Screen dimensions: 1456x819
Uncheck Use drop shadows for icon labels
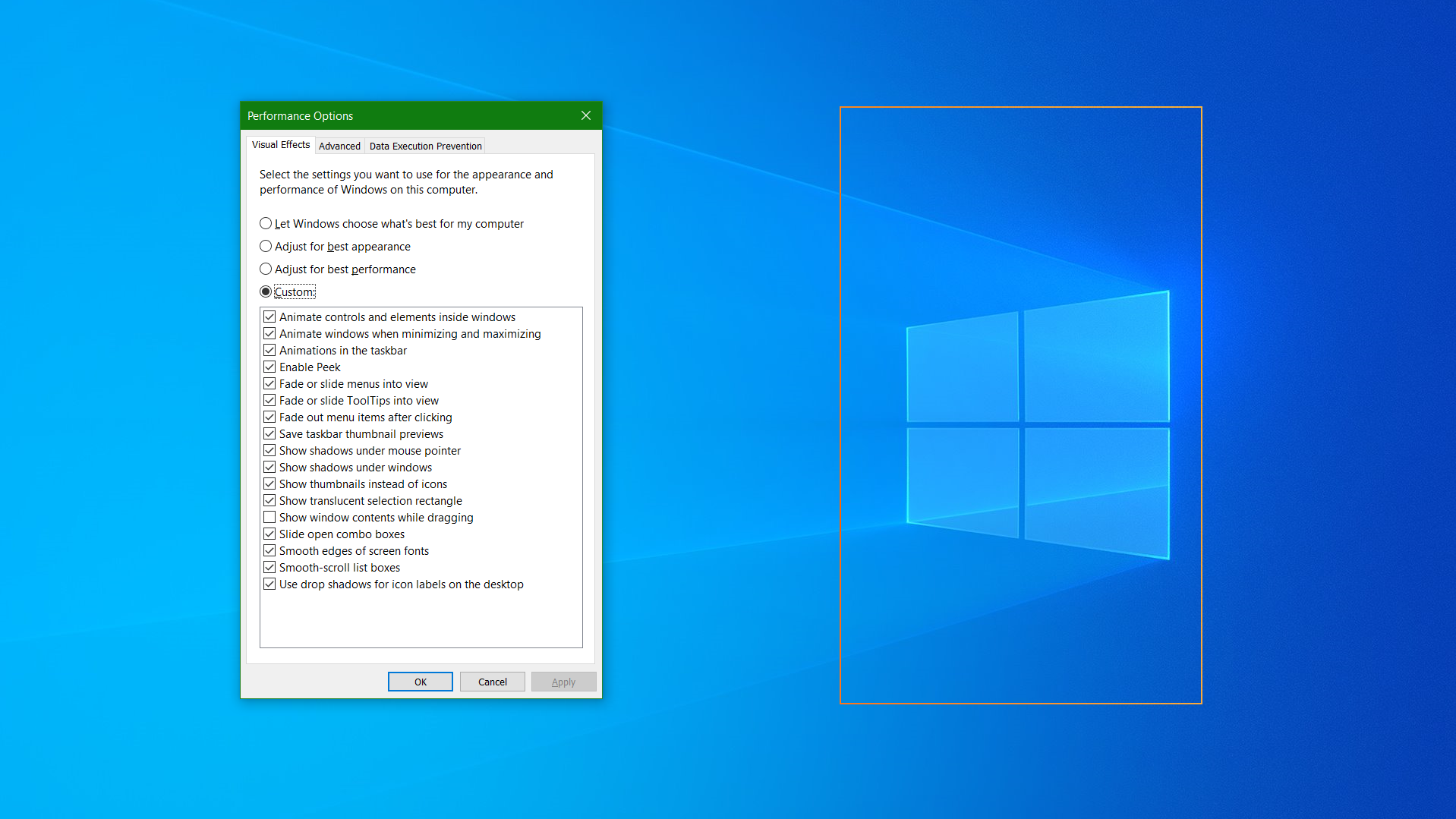tap(269, 584)
